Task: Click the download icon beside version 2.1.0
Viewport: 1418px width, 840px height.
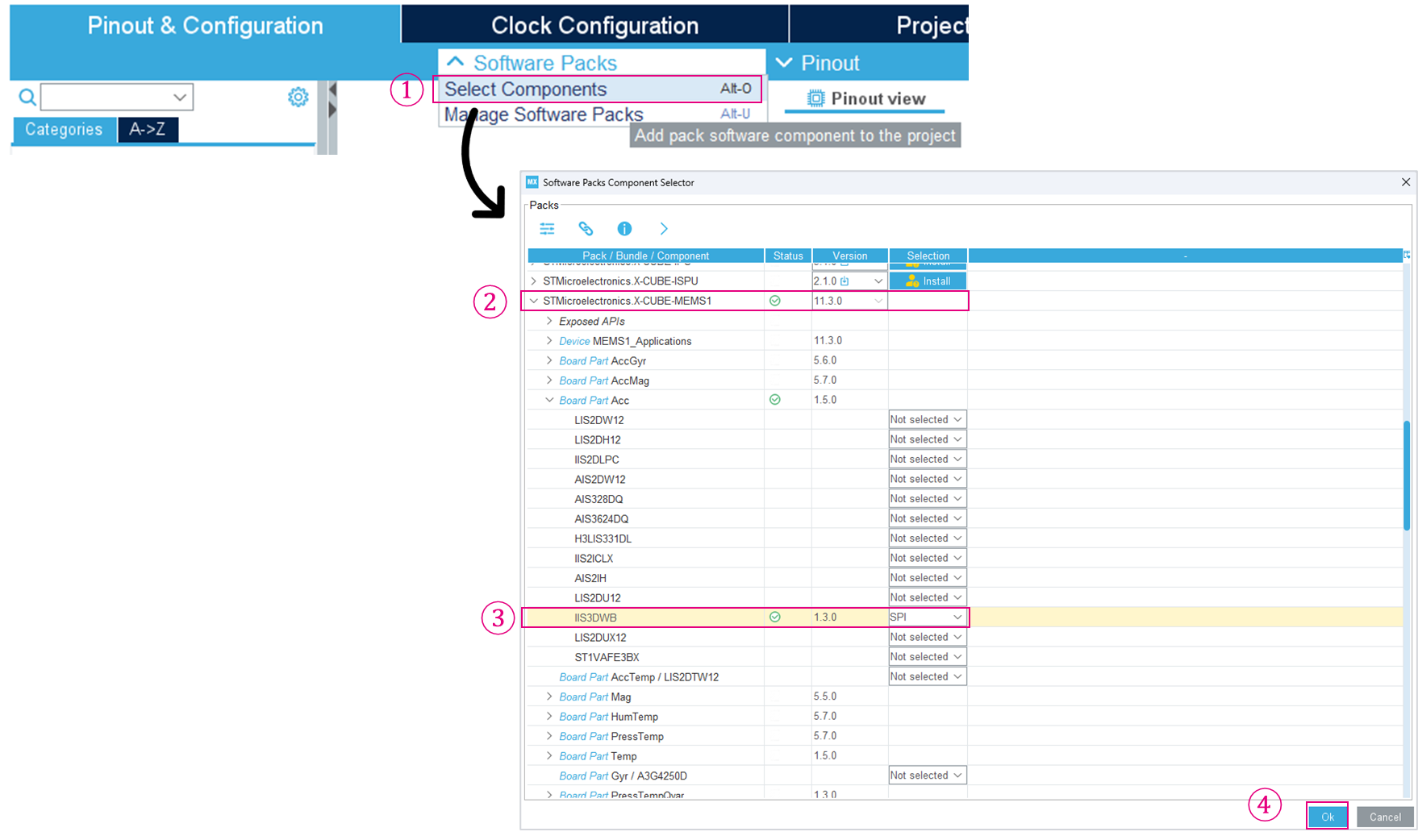Action: click(x=845, y=281)
